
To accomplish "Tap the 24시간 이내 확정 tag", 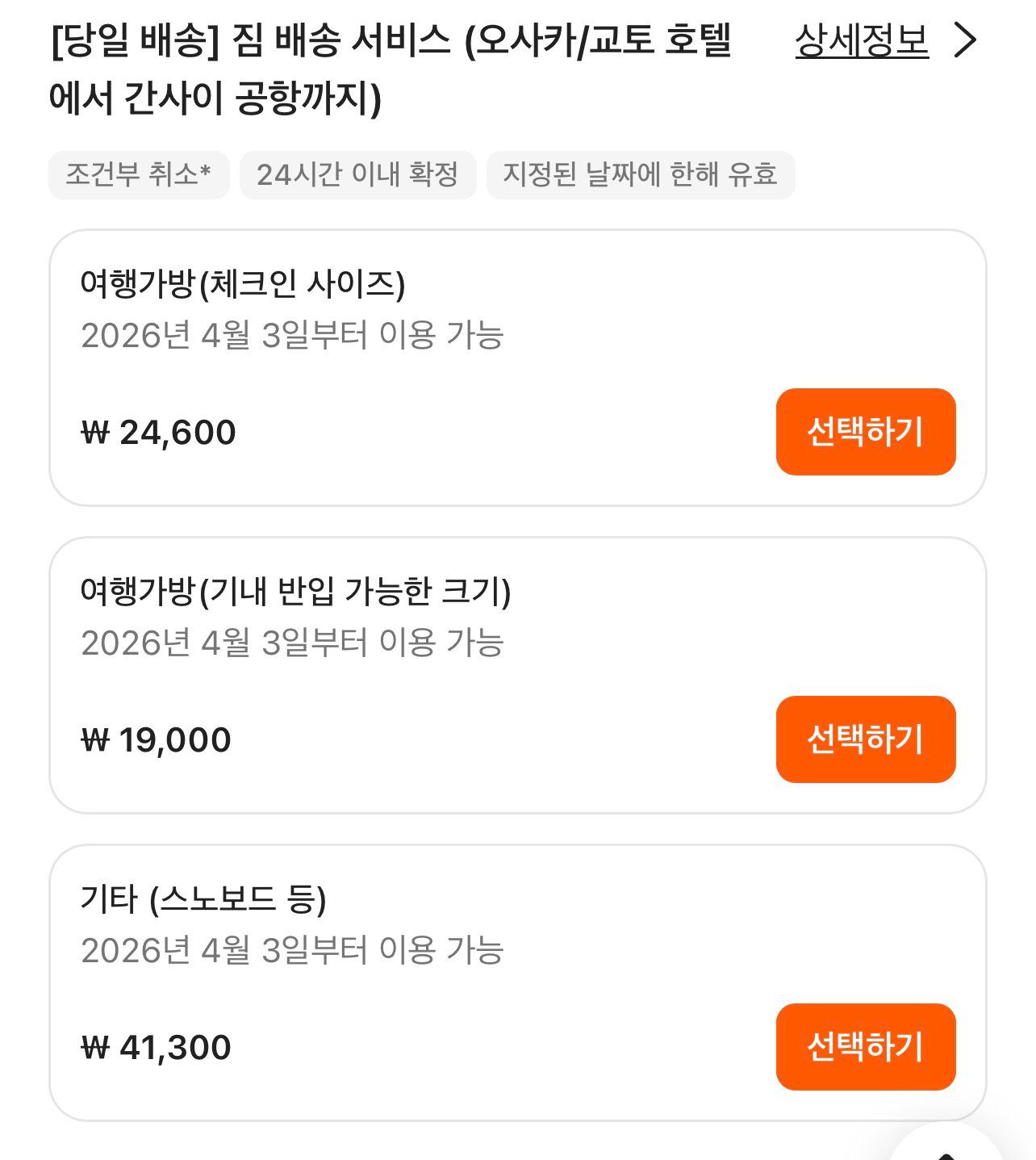I will click(357, 174).
